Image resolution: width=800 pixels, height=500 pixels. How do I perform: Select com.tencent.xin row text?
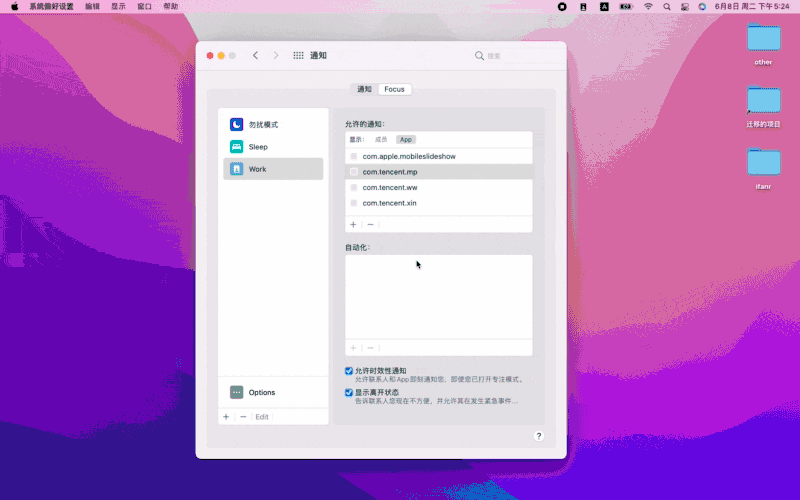[389, 203]
